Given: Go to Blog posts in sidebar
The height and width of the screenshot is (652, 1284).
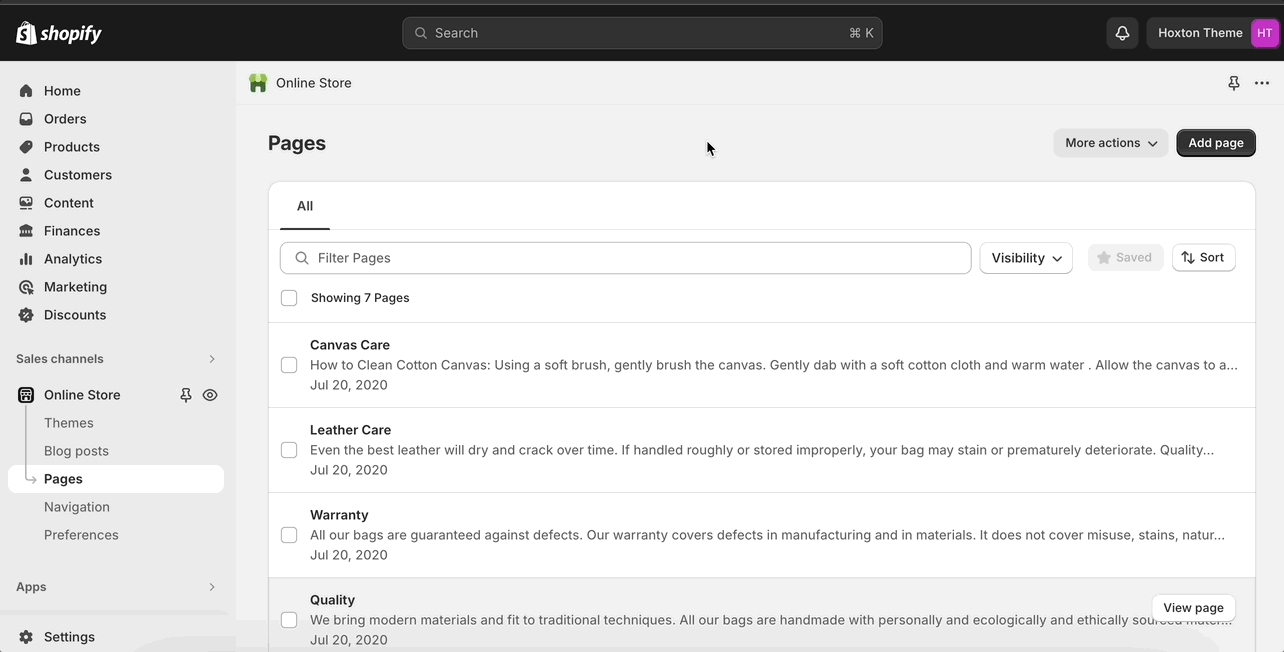Looking at the screenshot, I should (x=76, y=451).
